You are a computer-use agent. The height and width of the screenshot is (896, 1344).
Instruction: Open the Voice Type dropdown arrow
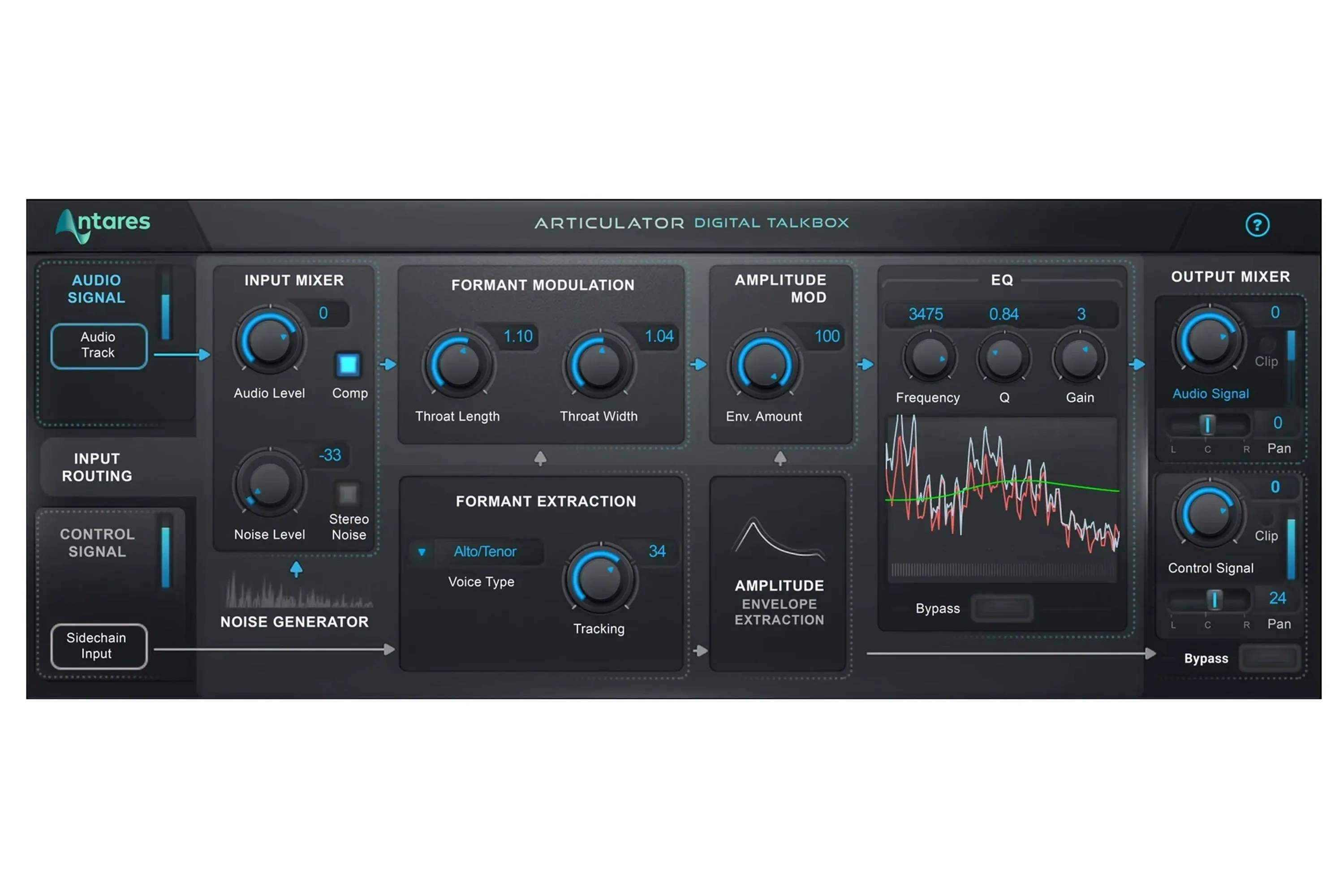coord(422,552)
